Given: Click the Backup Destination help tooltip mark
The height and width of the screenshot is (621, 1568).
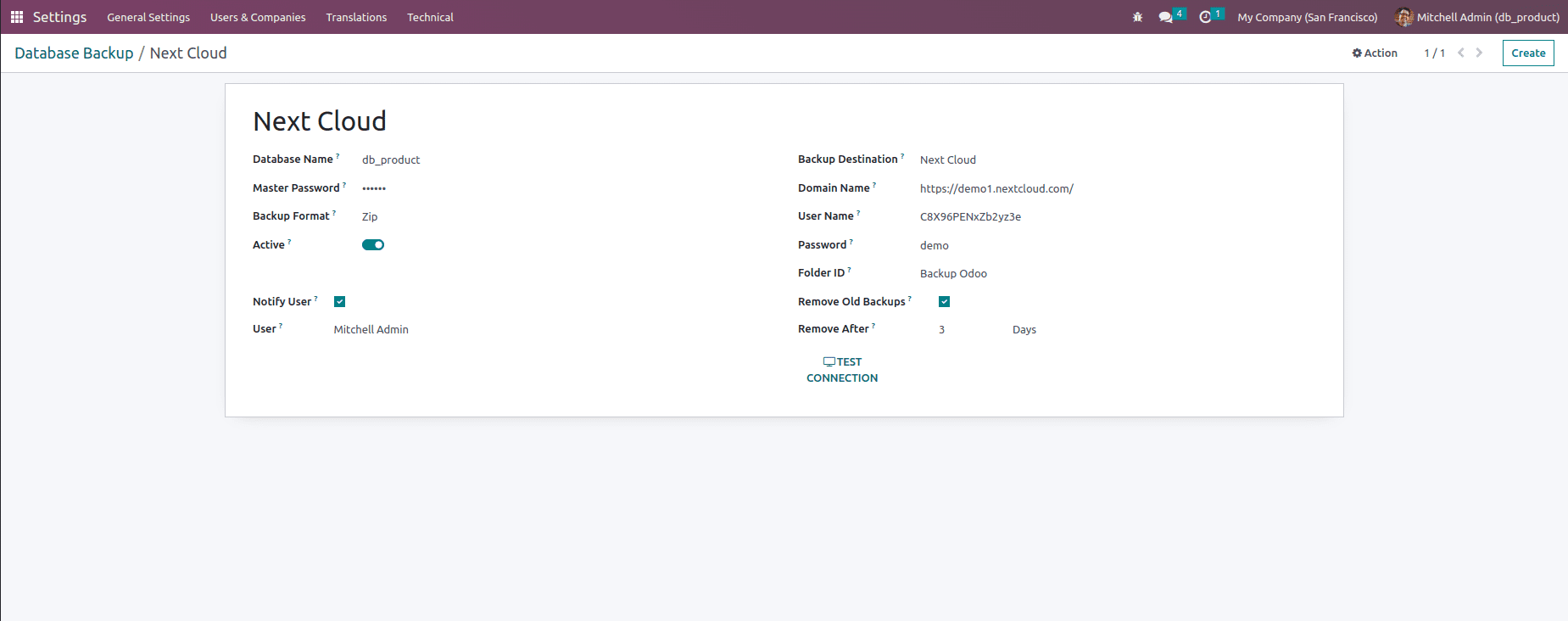Looking at the screenshot, I should [902, 156].
